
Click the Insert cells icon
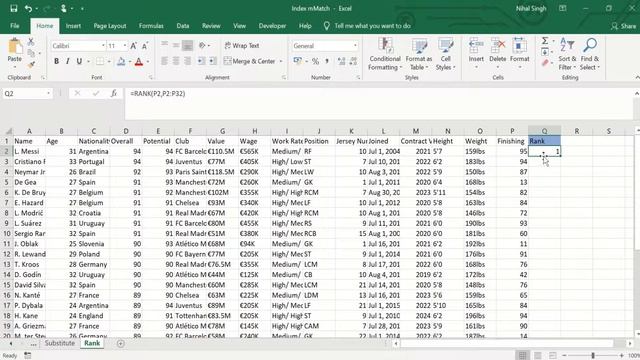click(476, 46)
